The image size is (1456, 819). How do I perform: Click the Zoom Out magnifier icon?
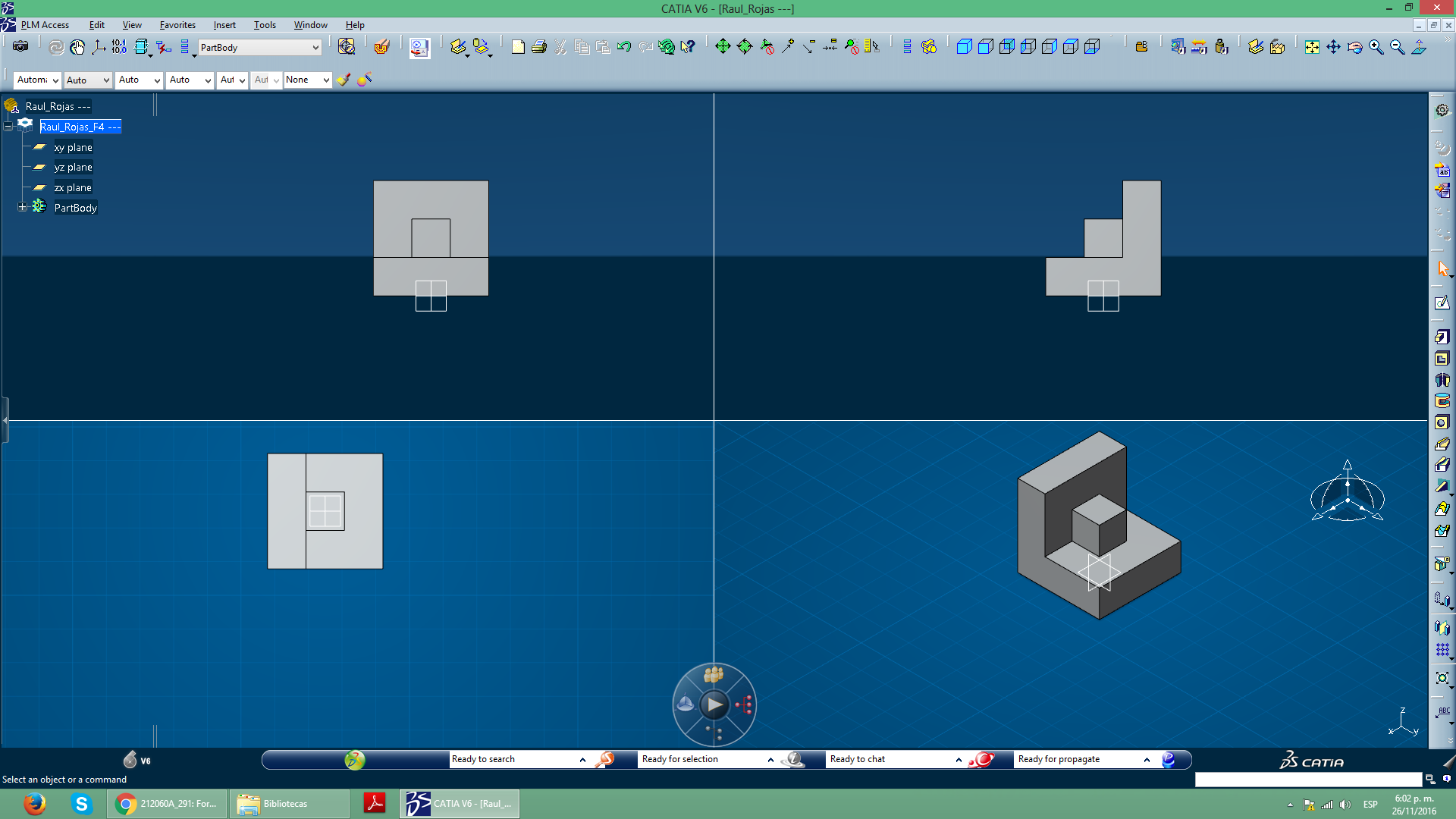tap(1397, 47)
